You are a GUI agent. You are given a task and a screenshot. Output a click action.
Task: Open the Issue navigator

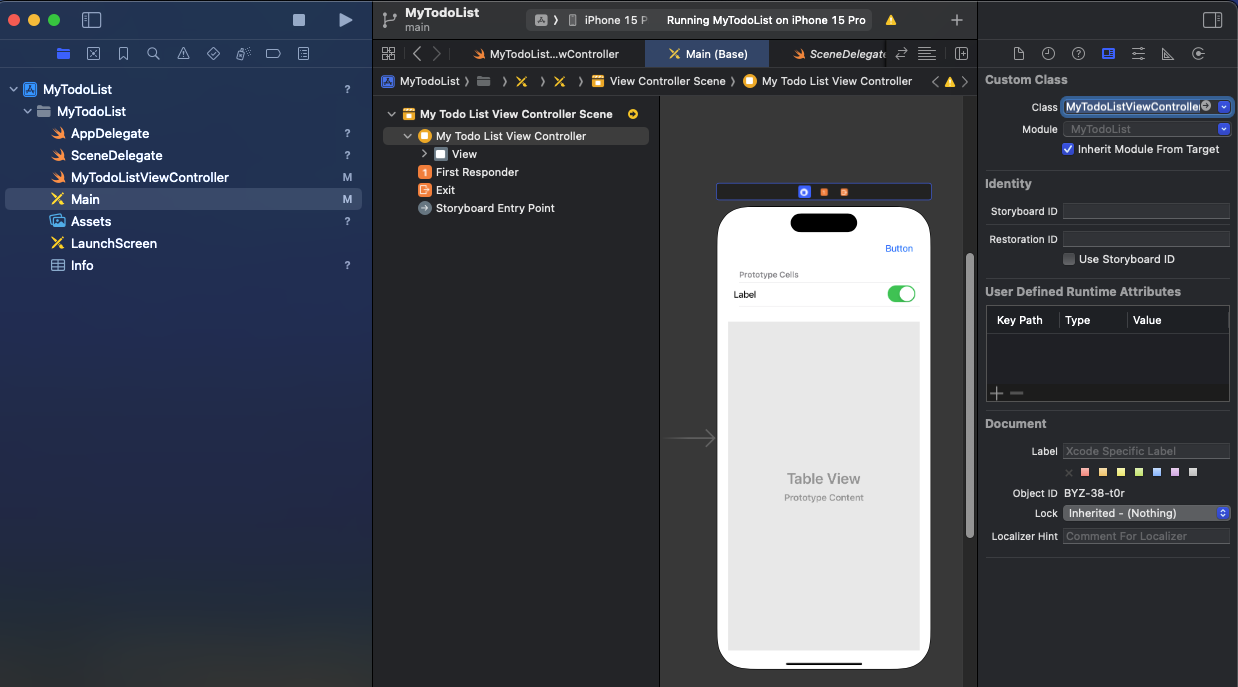[x=183, y=54]
